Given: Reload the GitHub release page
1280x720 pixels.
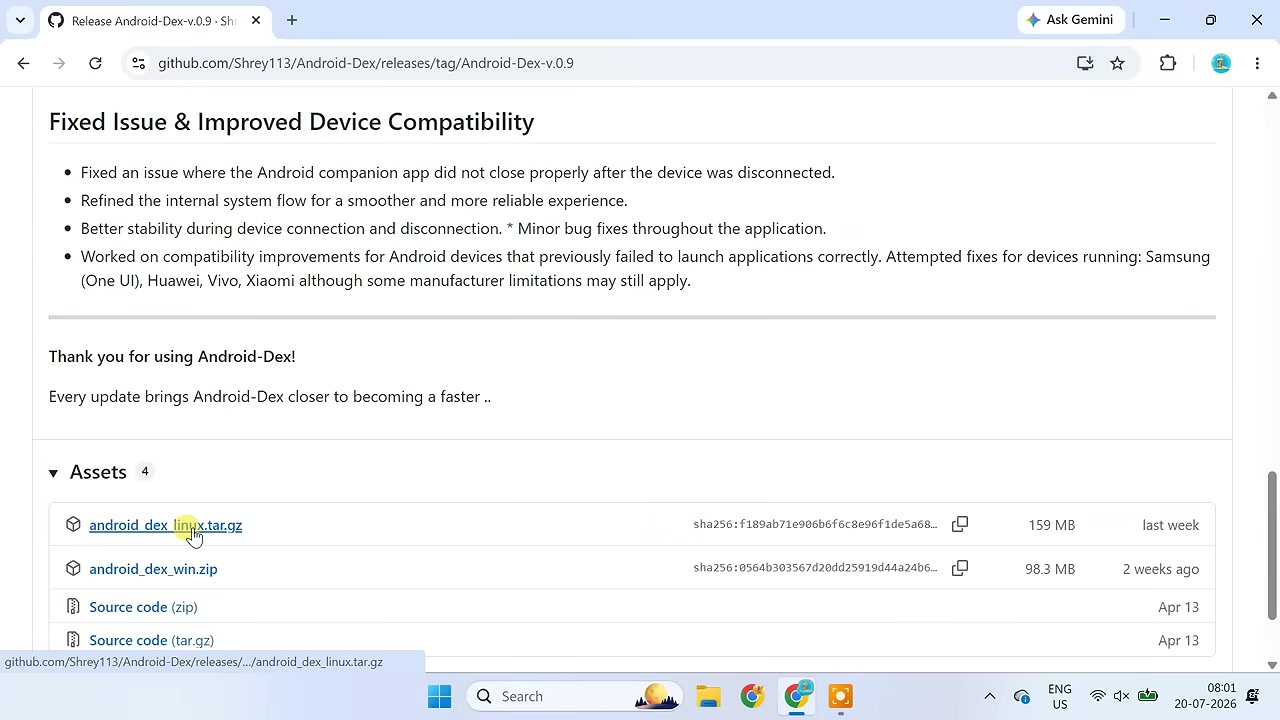Looking at the screenshot, I should point(95,63).
